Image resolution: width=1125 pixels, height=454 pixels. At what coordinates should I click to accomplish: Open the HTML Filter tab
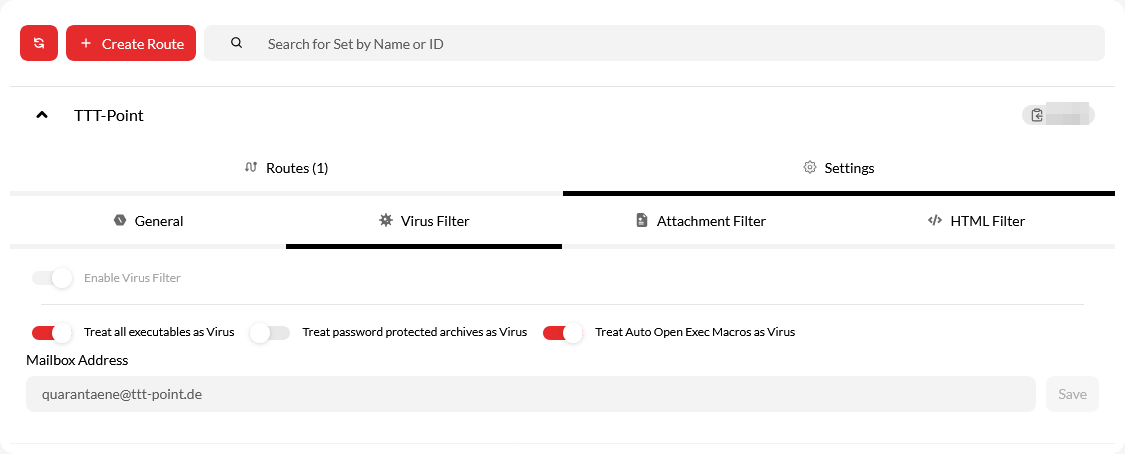tap(986, 221)
